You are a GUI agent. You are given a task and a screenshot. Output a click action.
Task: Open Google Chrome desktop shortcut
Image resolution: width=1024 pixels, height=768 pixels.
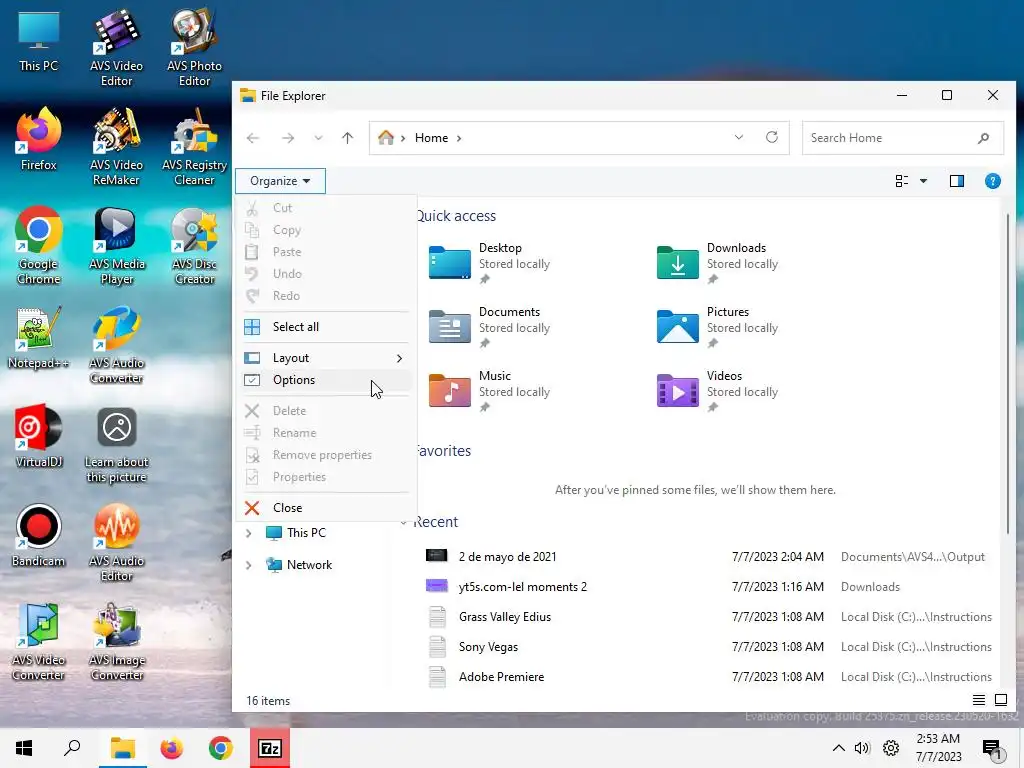tap(39, 247)
